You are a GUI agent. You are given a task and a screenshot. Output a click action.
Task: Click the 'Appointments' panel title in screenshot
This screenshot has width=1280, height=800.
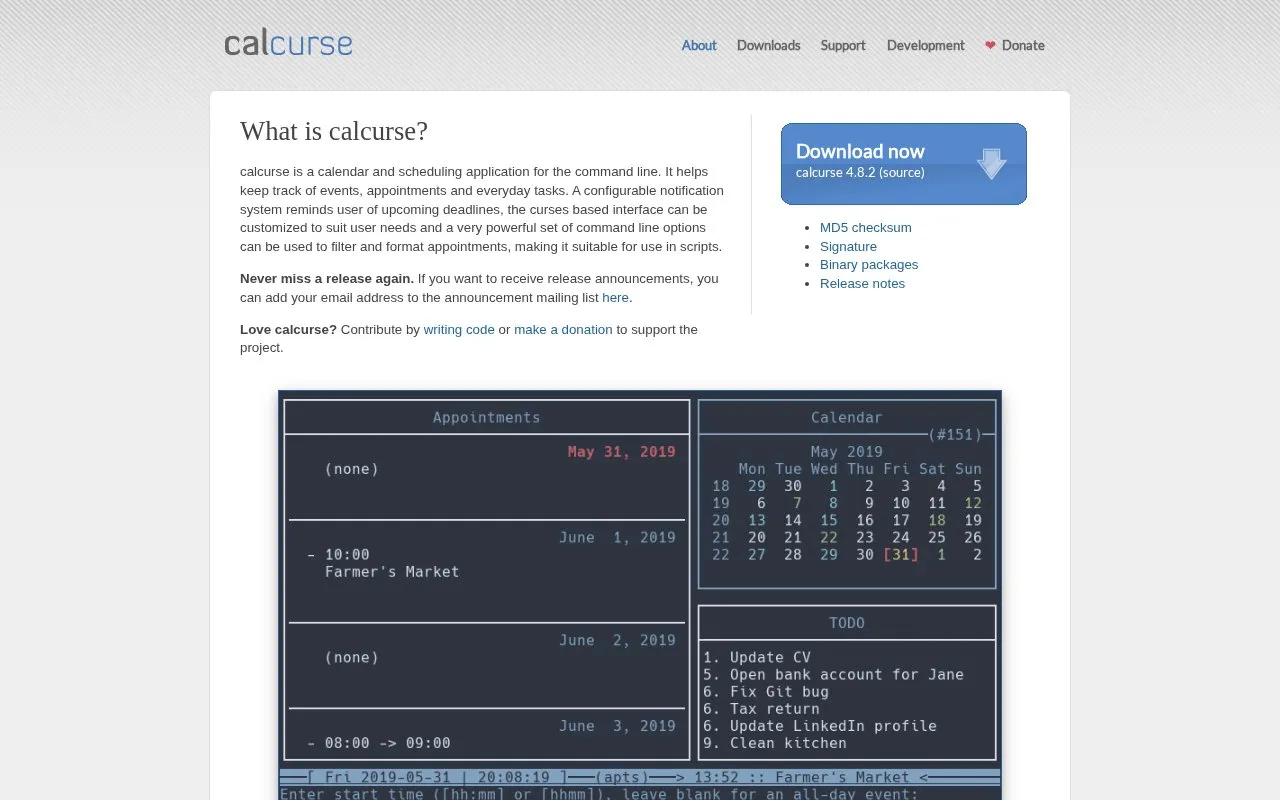[486, 418]
